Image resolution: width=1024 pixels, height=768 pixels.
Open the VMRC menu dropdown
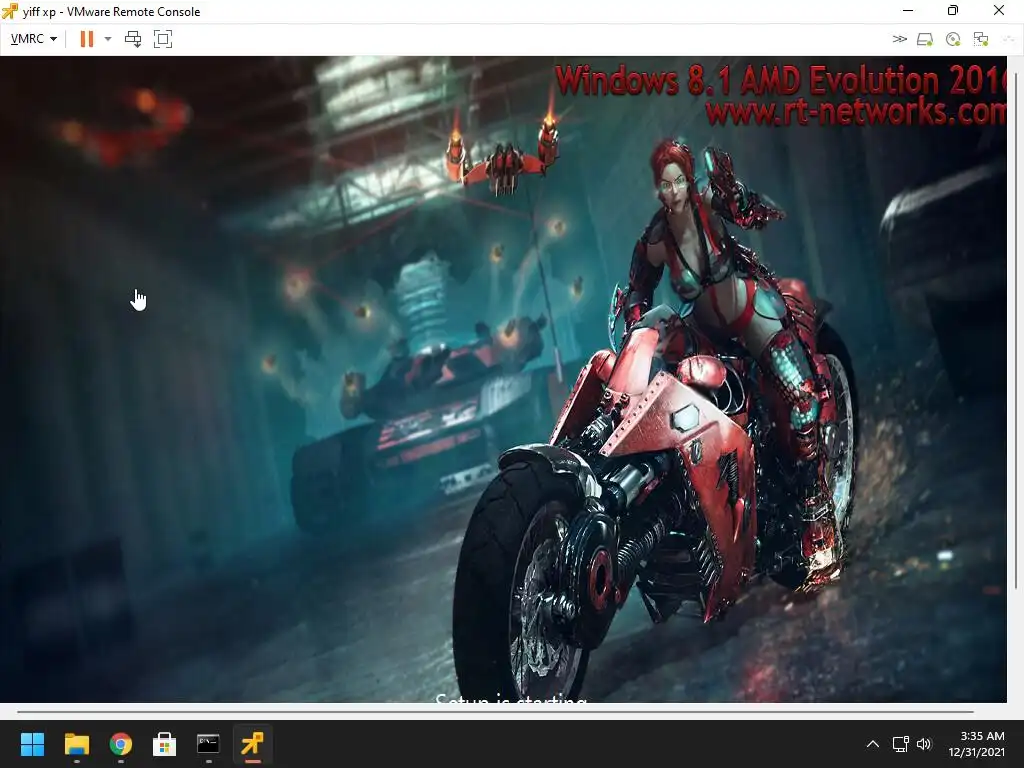pos(34,39)
